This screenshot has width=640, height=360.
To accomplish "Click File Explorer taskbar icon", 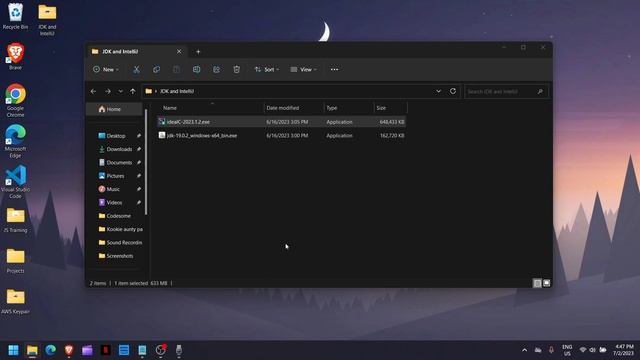I will point(32,350).
